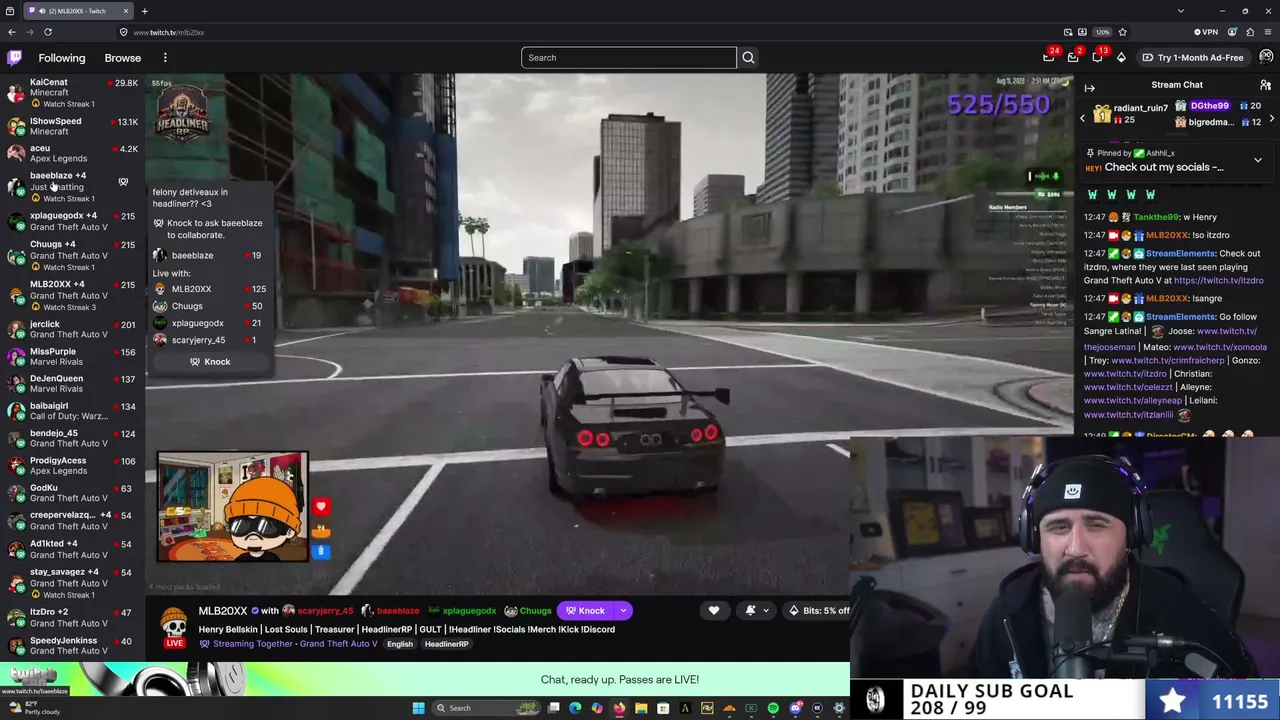Open the user profile avatar menu
Image resolution: width=1280 pixels, height=720 pixels.
click(x=1266, y=57)
